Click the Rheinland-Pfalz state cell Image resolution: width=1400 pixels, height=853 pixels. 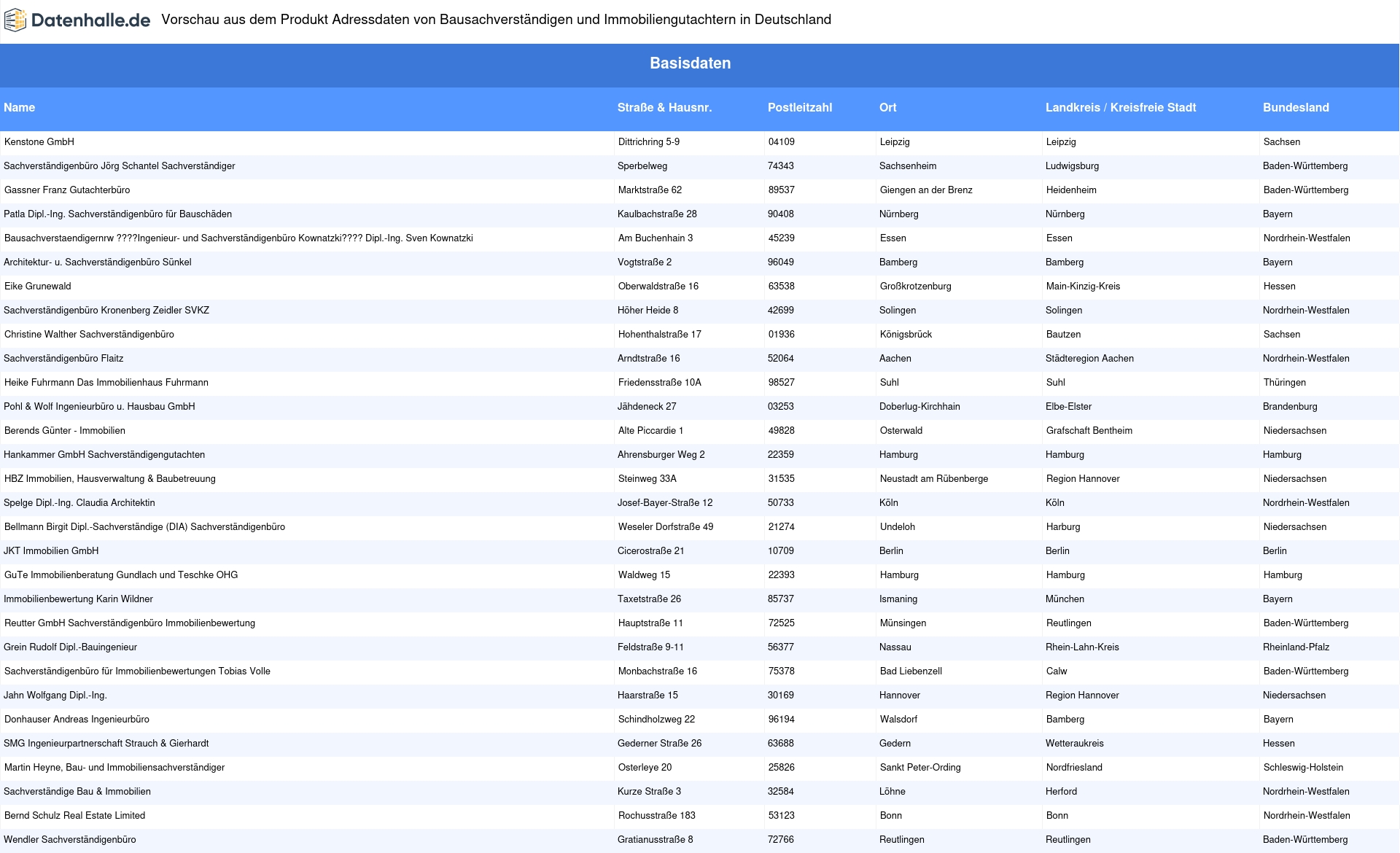click(x=1296, y=647)
